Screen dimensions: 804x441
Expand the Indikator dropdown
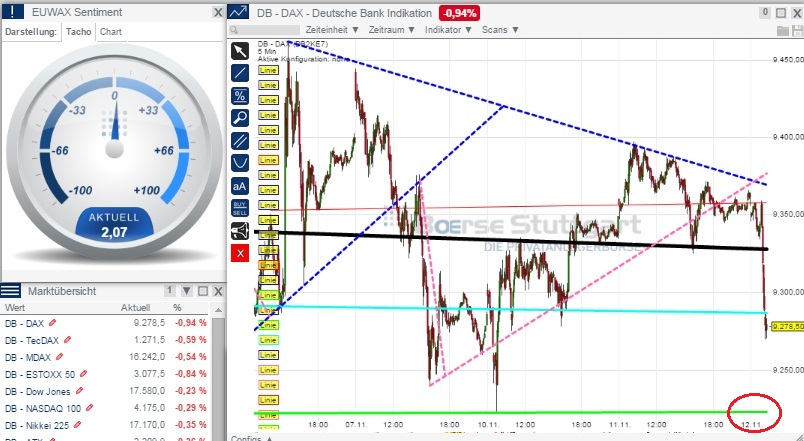(x=448, y=30)
